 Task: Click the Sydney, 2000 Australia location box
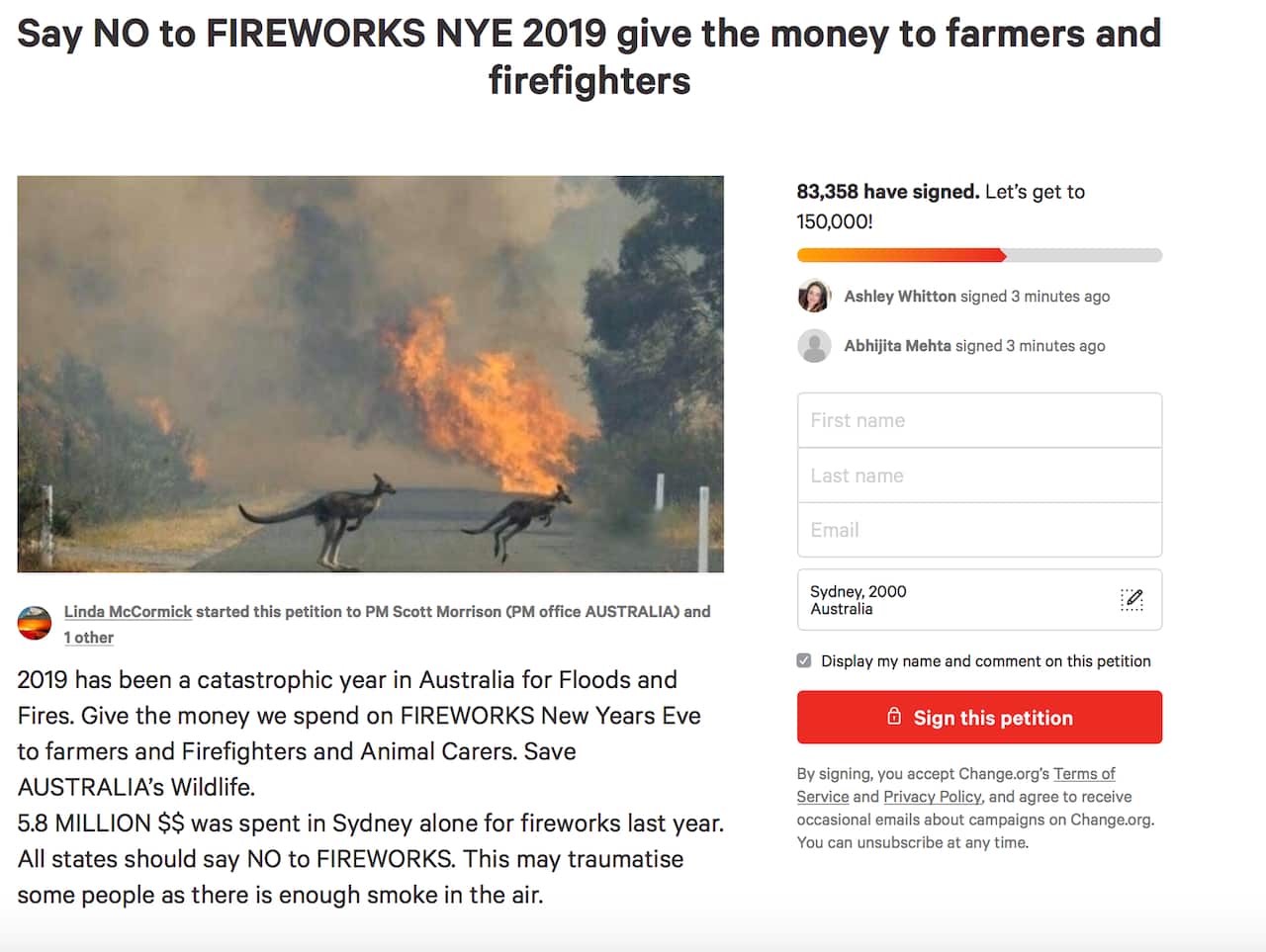[949, 600]
